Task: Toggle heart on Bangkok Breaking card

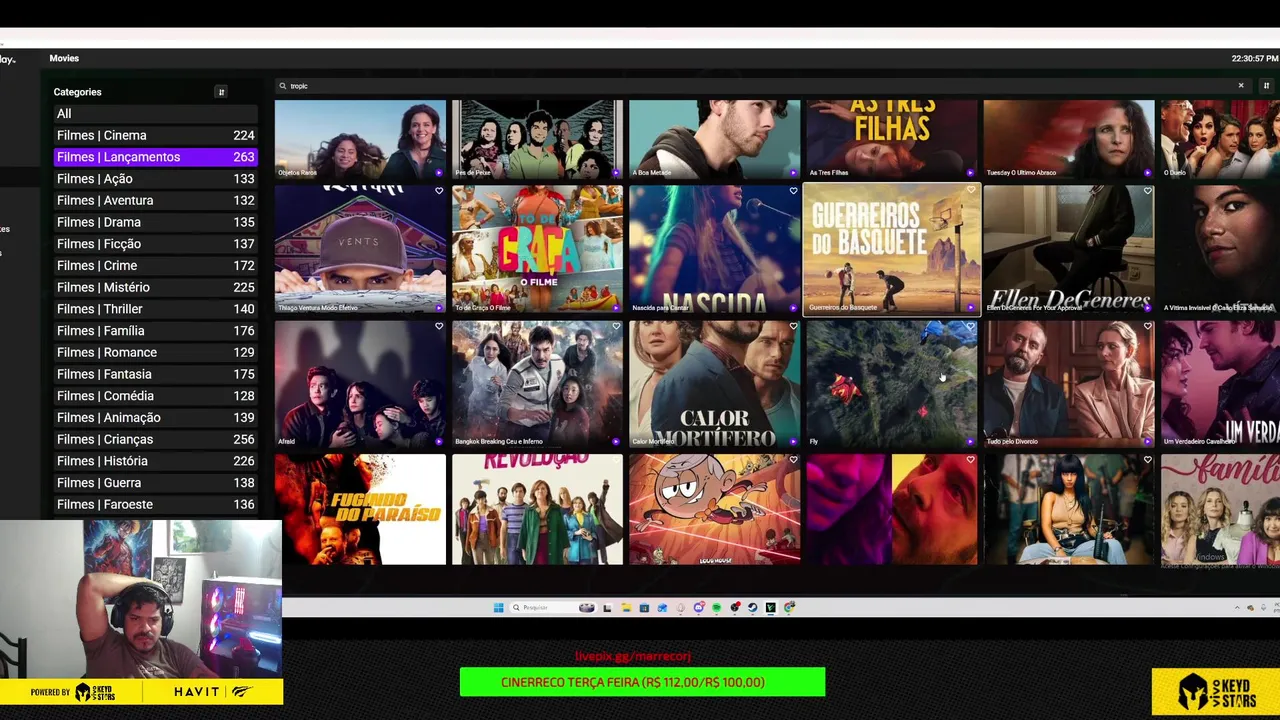Action: click(616, 326)
